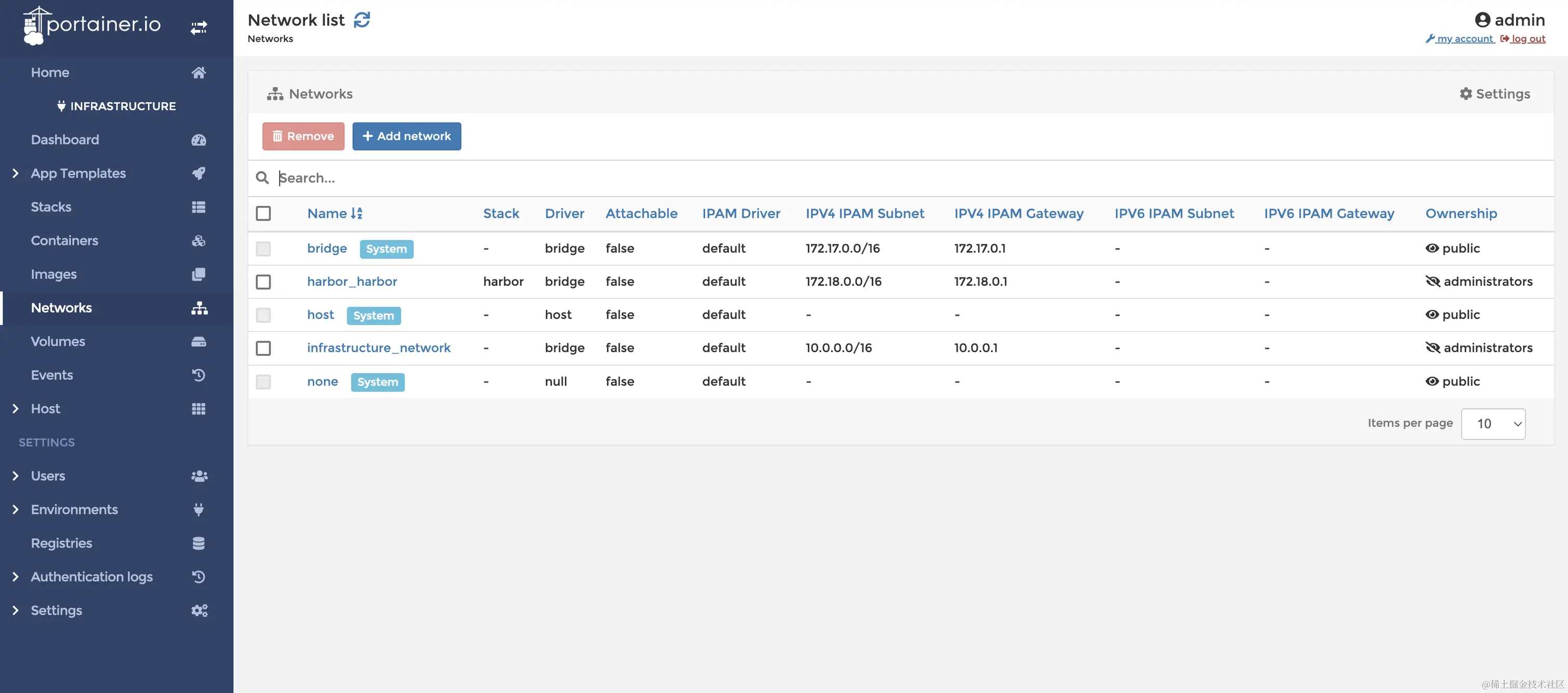Click the Settings cogs icon in sidebar

pos(199,610)
